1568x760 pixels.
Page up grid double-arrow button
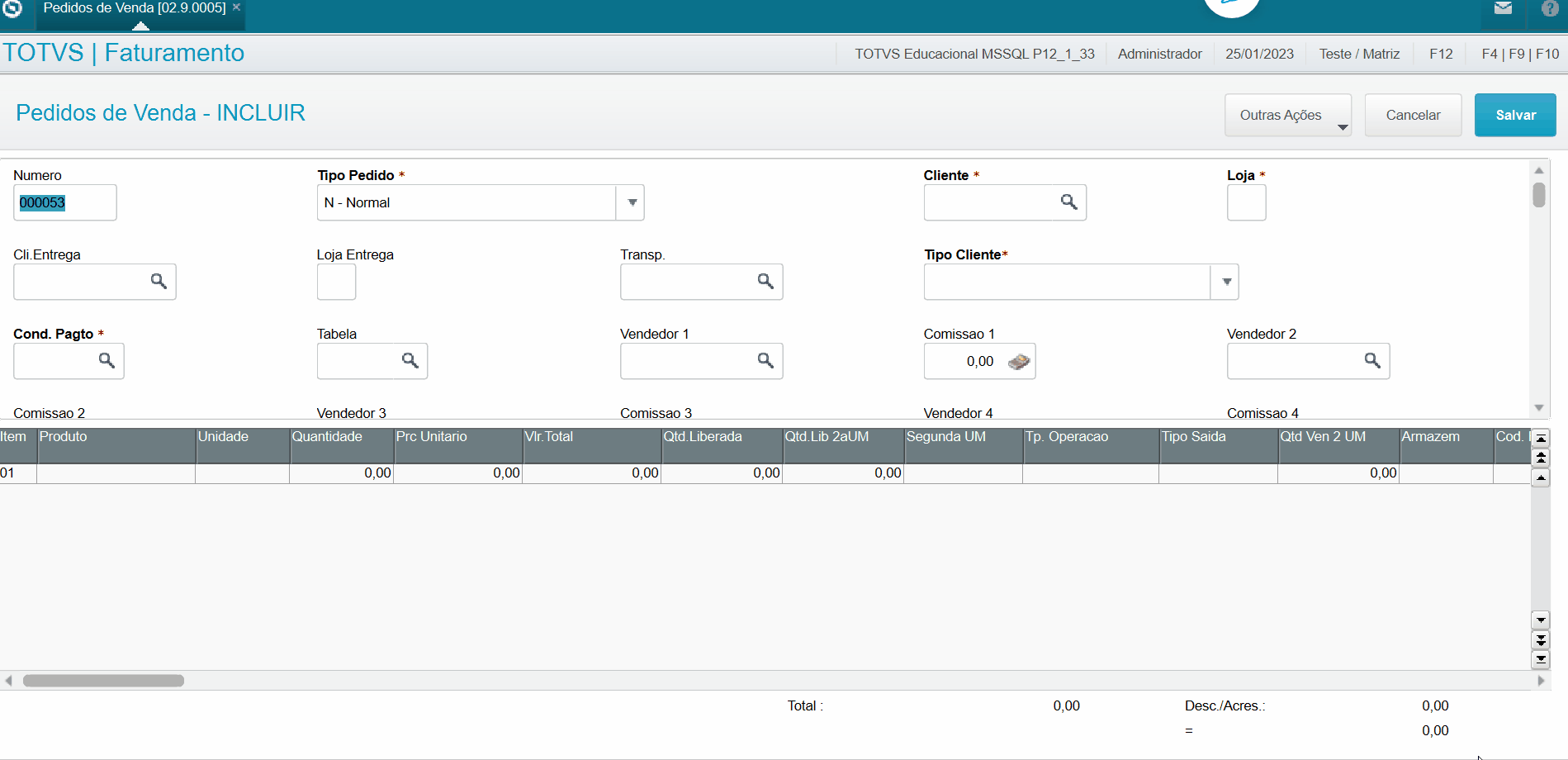[1541, 458]
